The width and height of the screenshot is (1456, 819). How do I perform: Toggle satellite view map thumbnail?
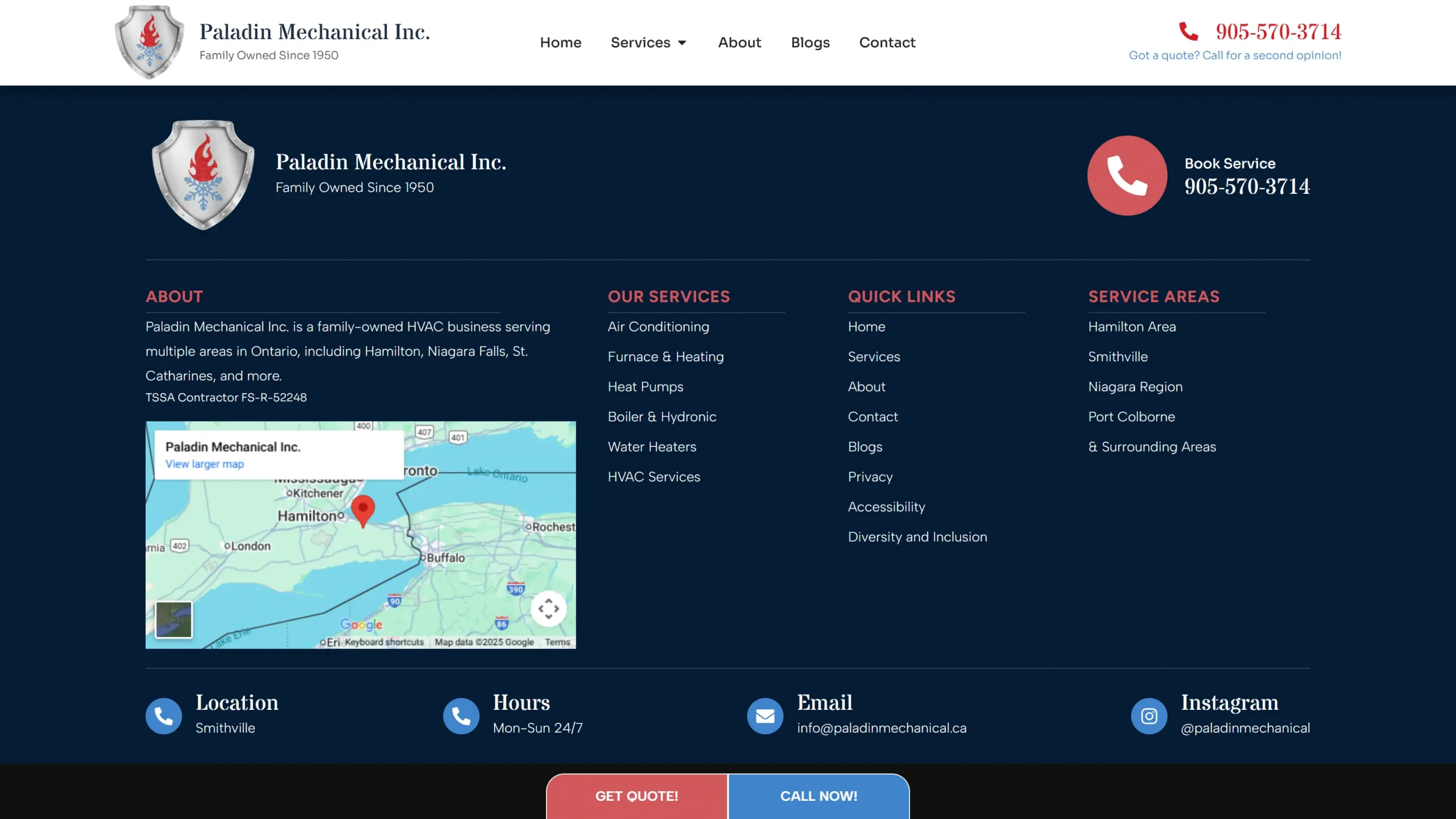(174, 619)
